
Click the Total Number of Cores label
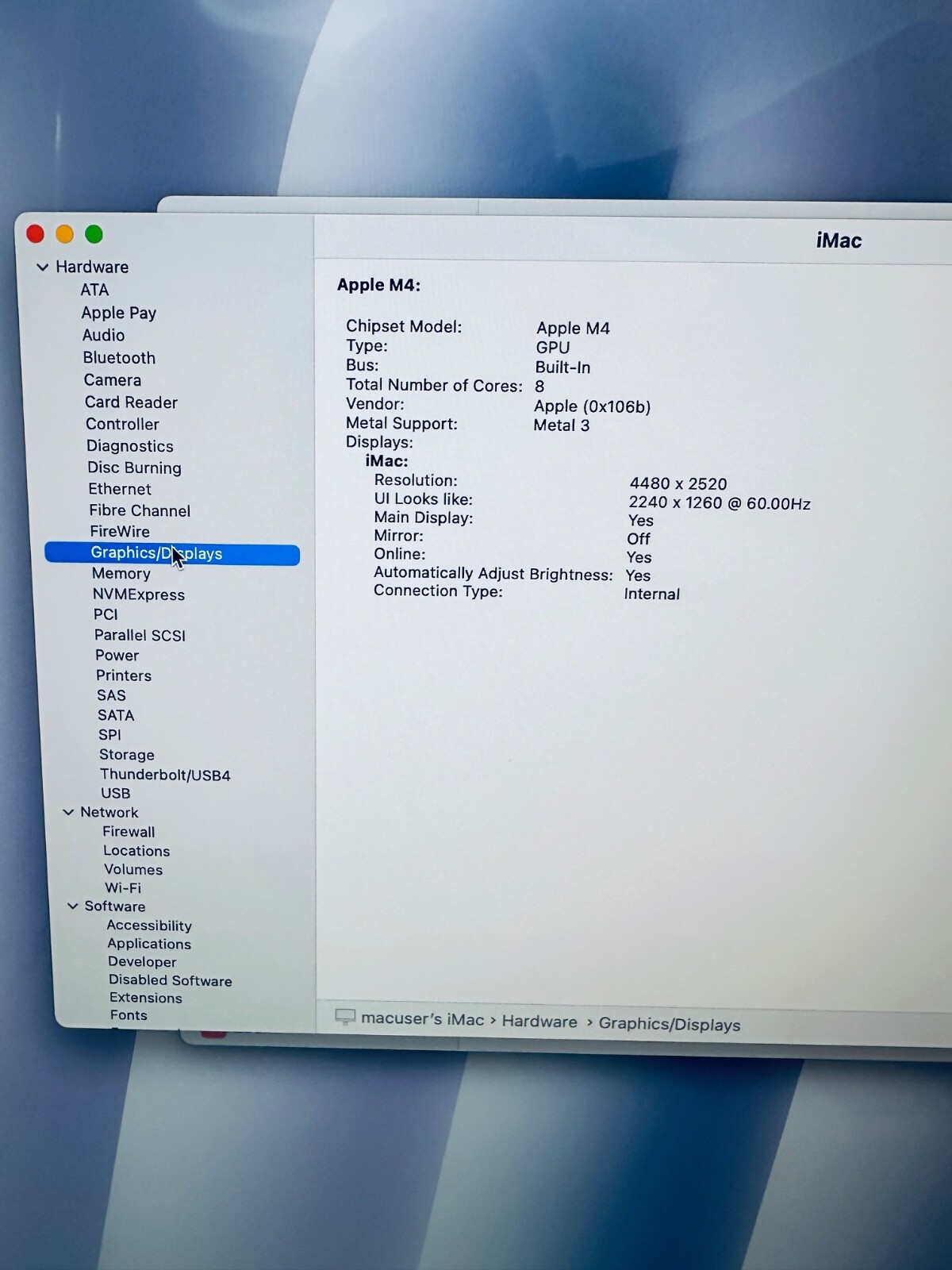[x=434, y=385]
